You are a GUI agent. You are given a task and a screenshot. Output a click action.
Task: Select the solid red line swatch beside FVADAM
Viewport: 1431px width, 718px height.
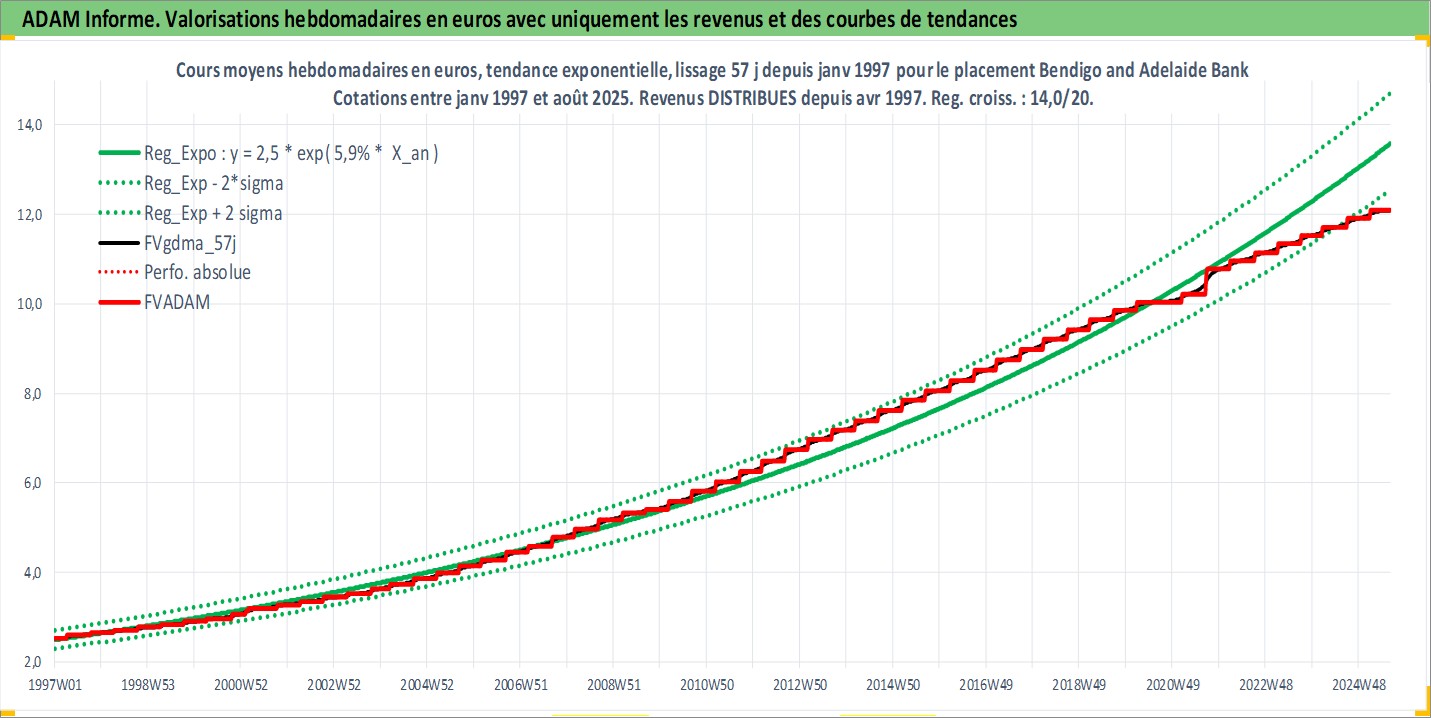120,300
